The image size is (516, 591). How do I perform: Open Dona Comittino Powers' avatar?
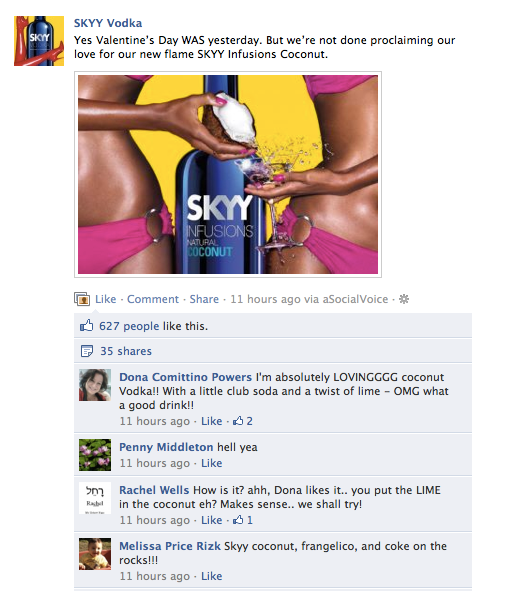coord(95,385)
